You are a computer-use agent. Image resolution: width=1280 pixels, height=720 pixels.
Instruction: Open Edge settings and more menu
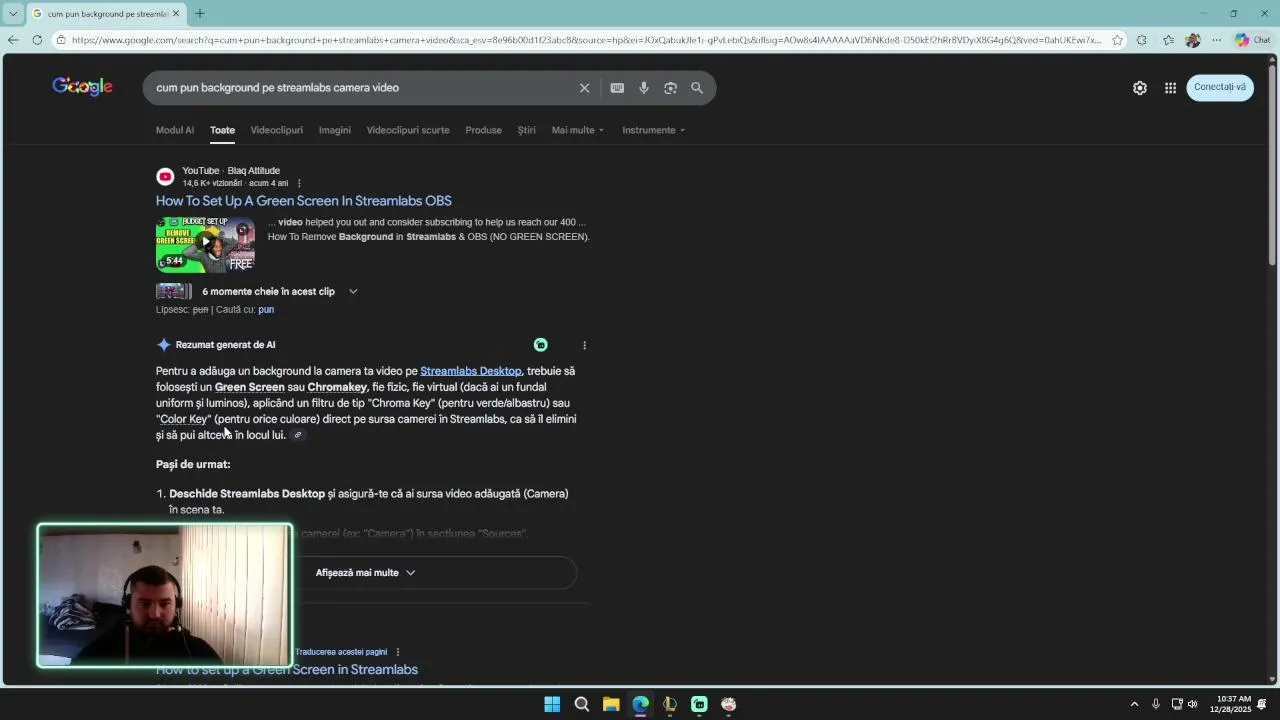coord(1216,40)
